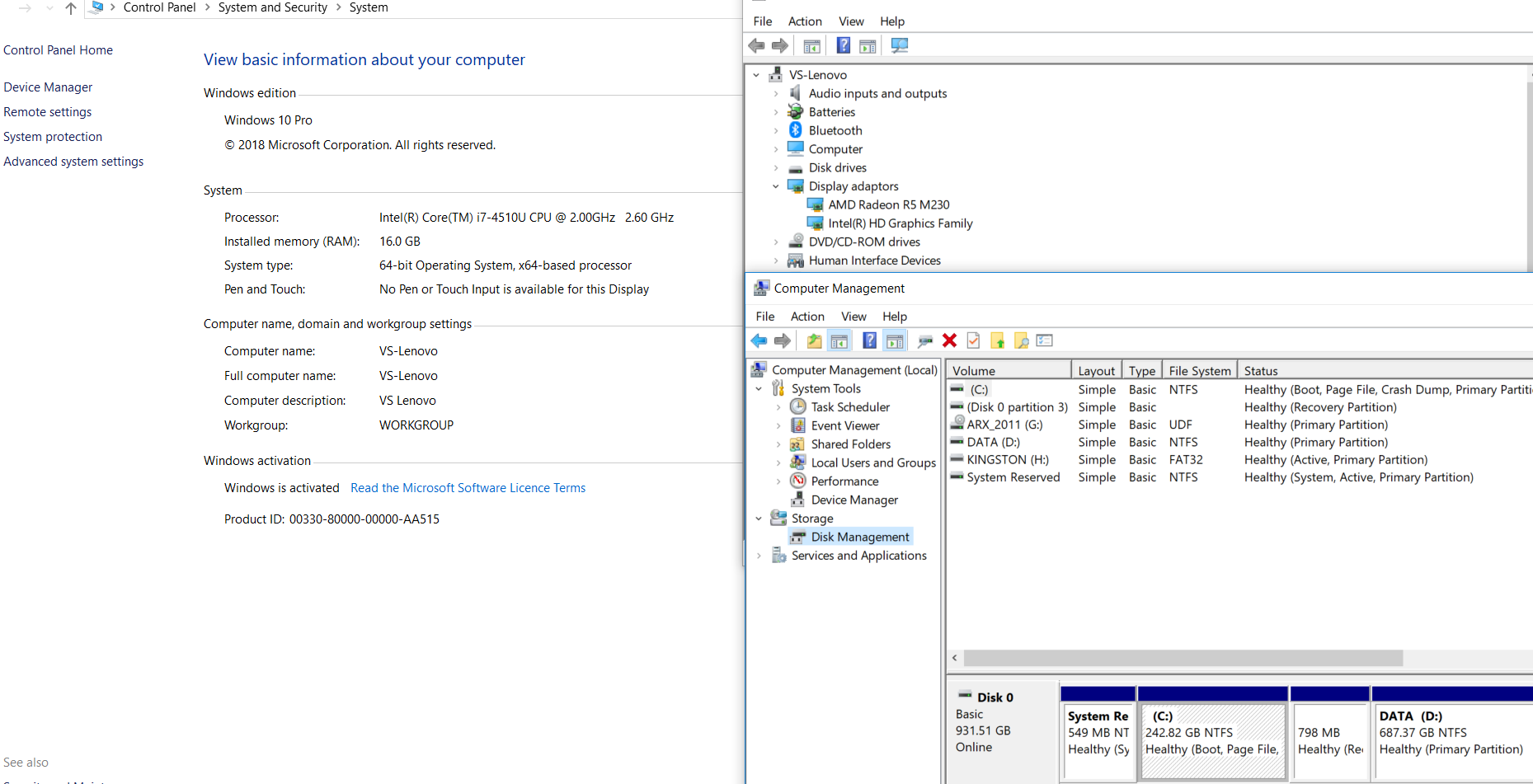Collapse the Display adaptors node

coord(775,186)
